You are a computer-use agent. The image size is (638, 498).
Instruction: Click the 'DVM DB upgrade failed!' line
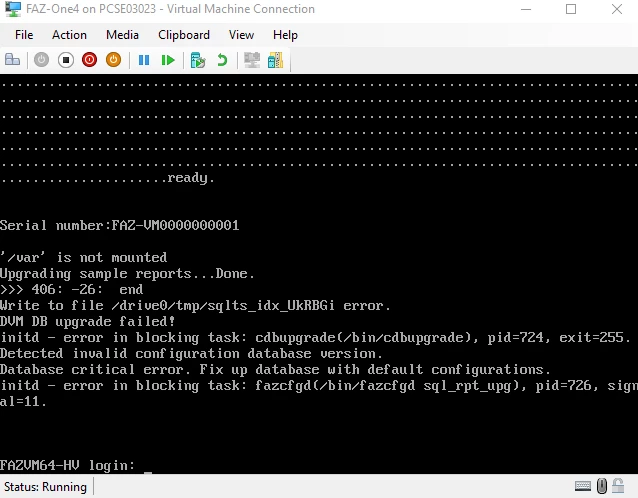[x=87, y=321]
